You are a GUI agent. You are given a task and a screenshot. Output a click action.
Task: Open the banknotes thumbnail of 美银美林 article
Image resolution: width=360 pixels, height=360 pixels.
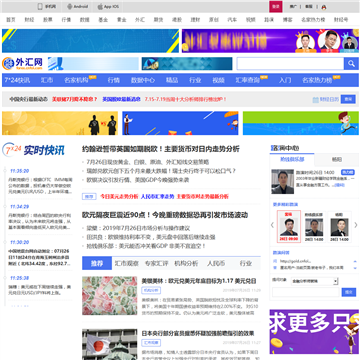tap(110, 296)
